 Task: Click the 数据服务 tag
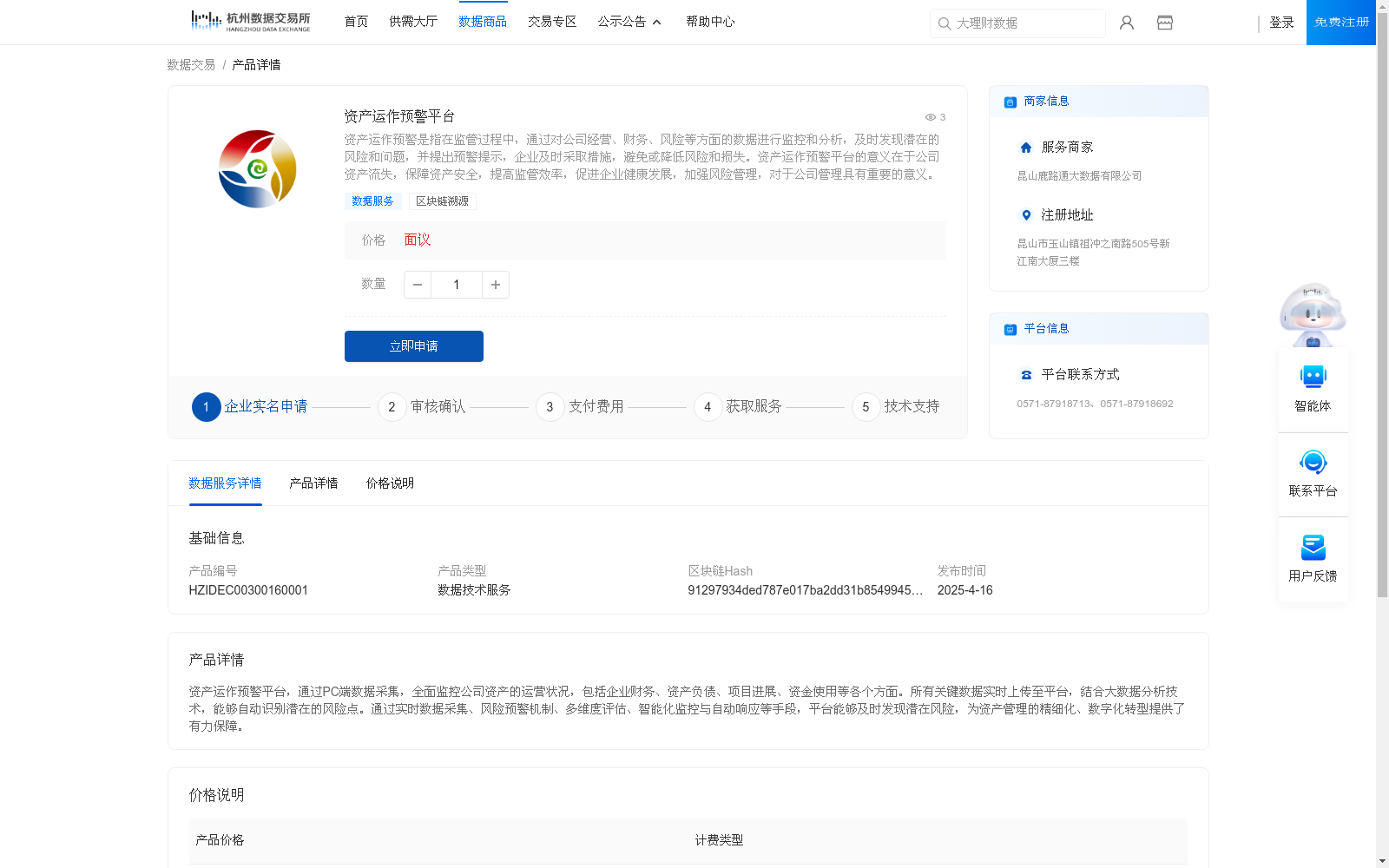click(x=372, y=201)
